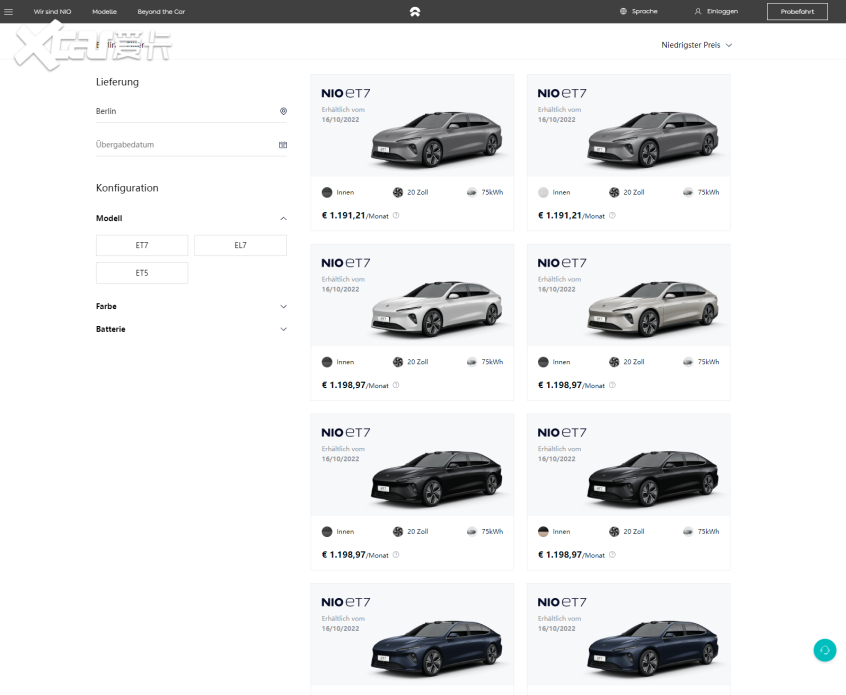
Task: Select the ET5 model filter
Action: tap(142, 273)
